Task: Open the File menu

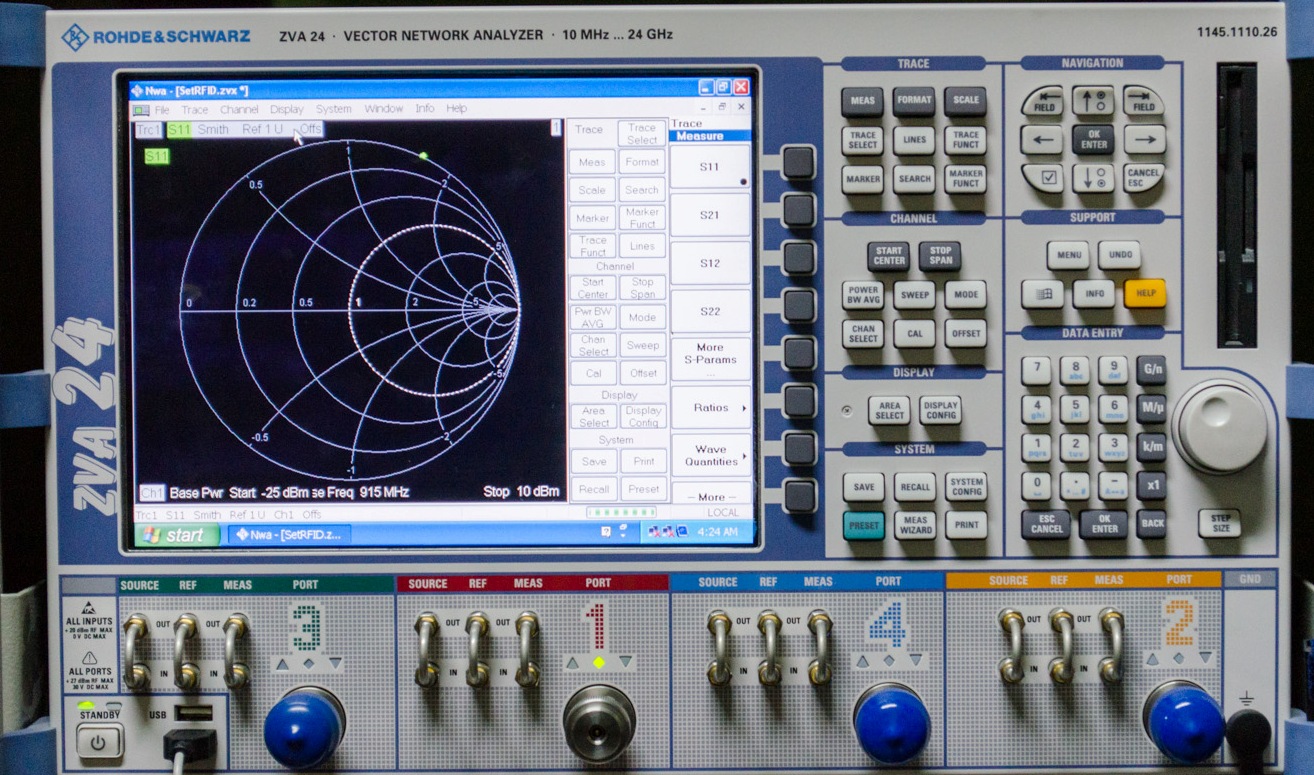Action: pyautogui.click(x=162, y=110)
